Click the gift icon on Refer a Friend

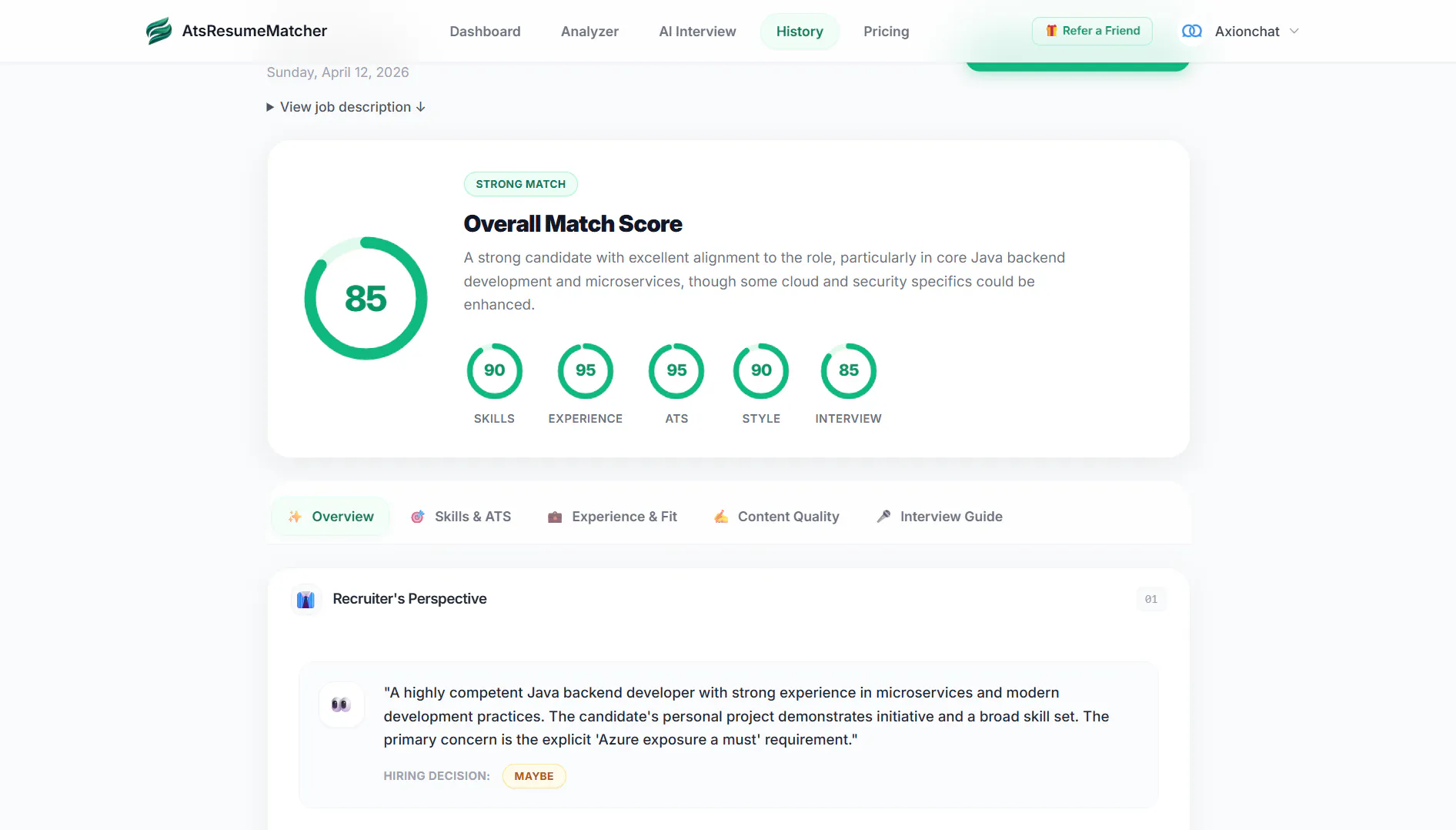click(x=1051, y=31)
